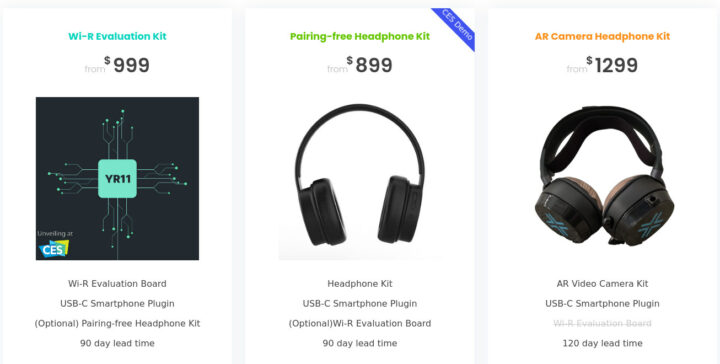Click the Pairing-free Headphone Kit title
Screen dimensions: 720x364
[x=360, y=36]
